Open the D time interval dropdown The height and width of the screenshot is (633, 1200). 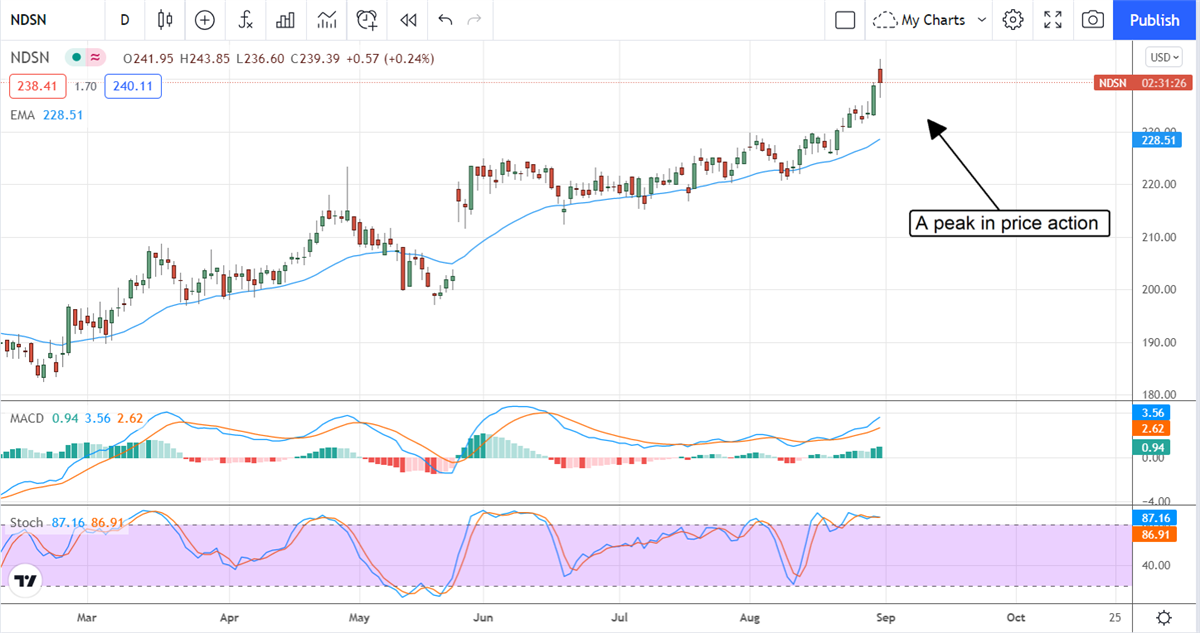point(124,20)
